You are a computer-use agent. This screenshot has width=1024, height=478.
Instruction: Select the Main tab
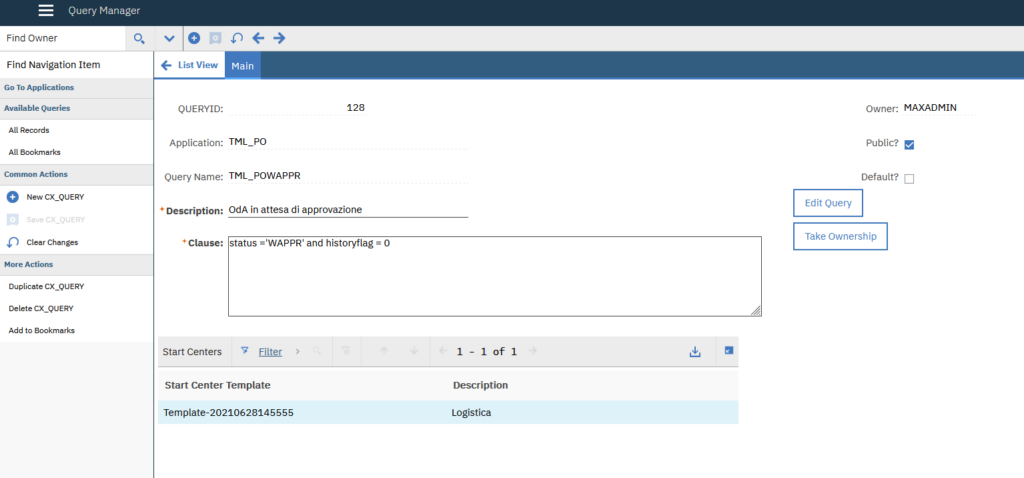(243, 65)
